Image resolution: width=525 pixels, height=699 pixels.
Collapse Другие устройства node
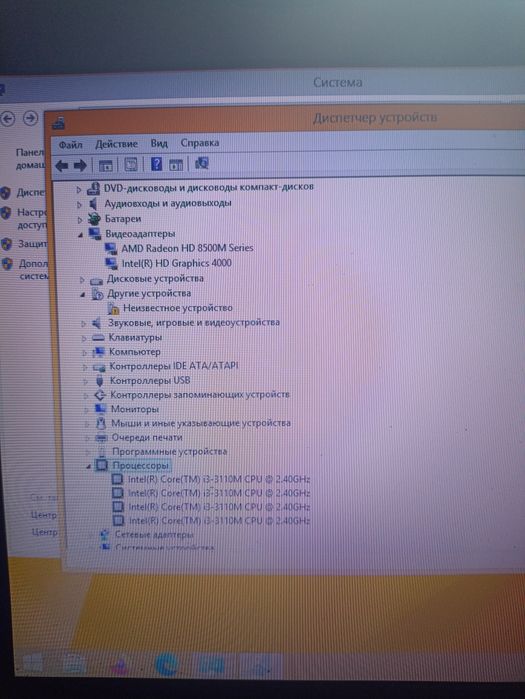[x=83, y=295]
